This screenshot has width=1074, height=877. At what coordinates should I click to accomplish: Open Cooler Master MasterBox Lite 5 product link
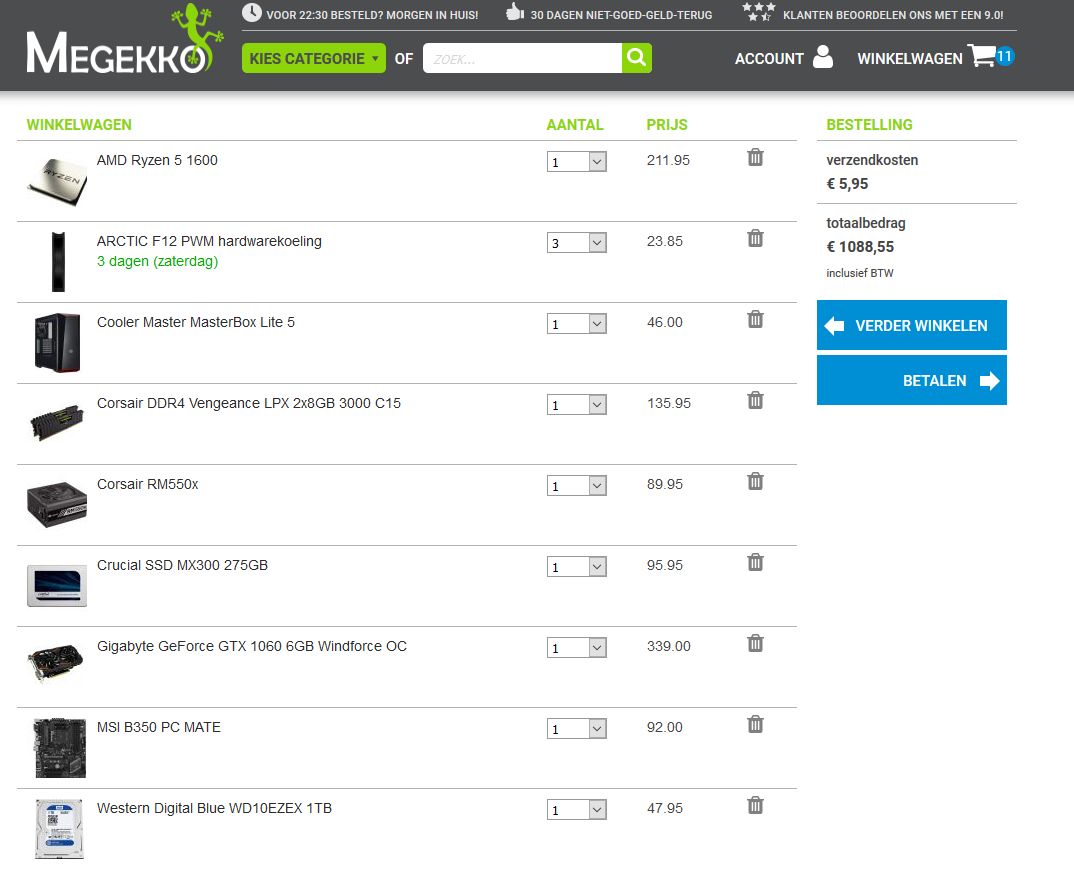coord(196,322)
